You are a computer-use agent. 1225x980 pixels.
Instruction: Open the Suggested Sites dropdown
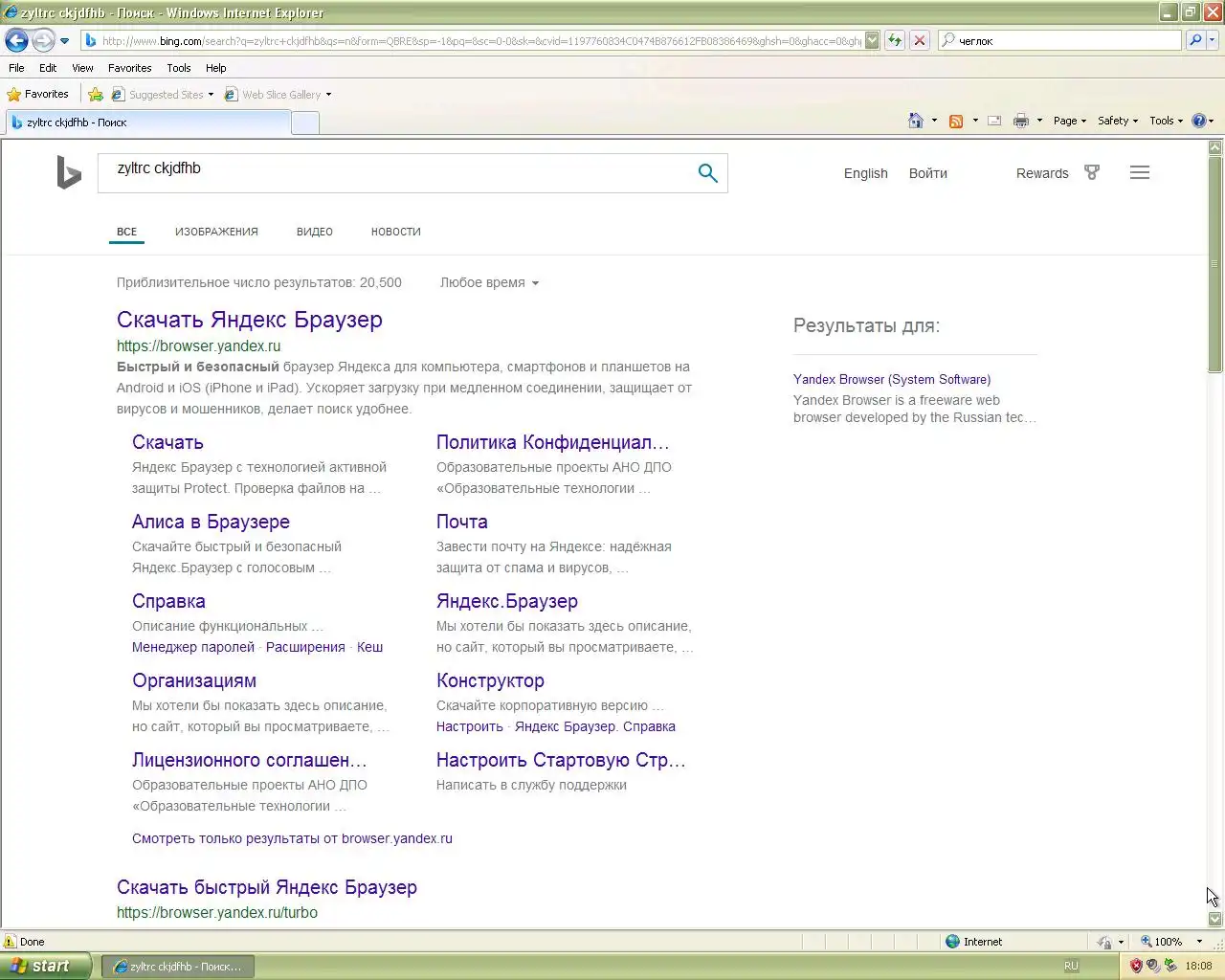(163, 95)
